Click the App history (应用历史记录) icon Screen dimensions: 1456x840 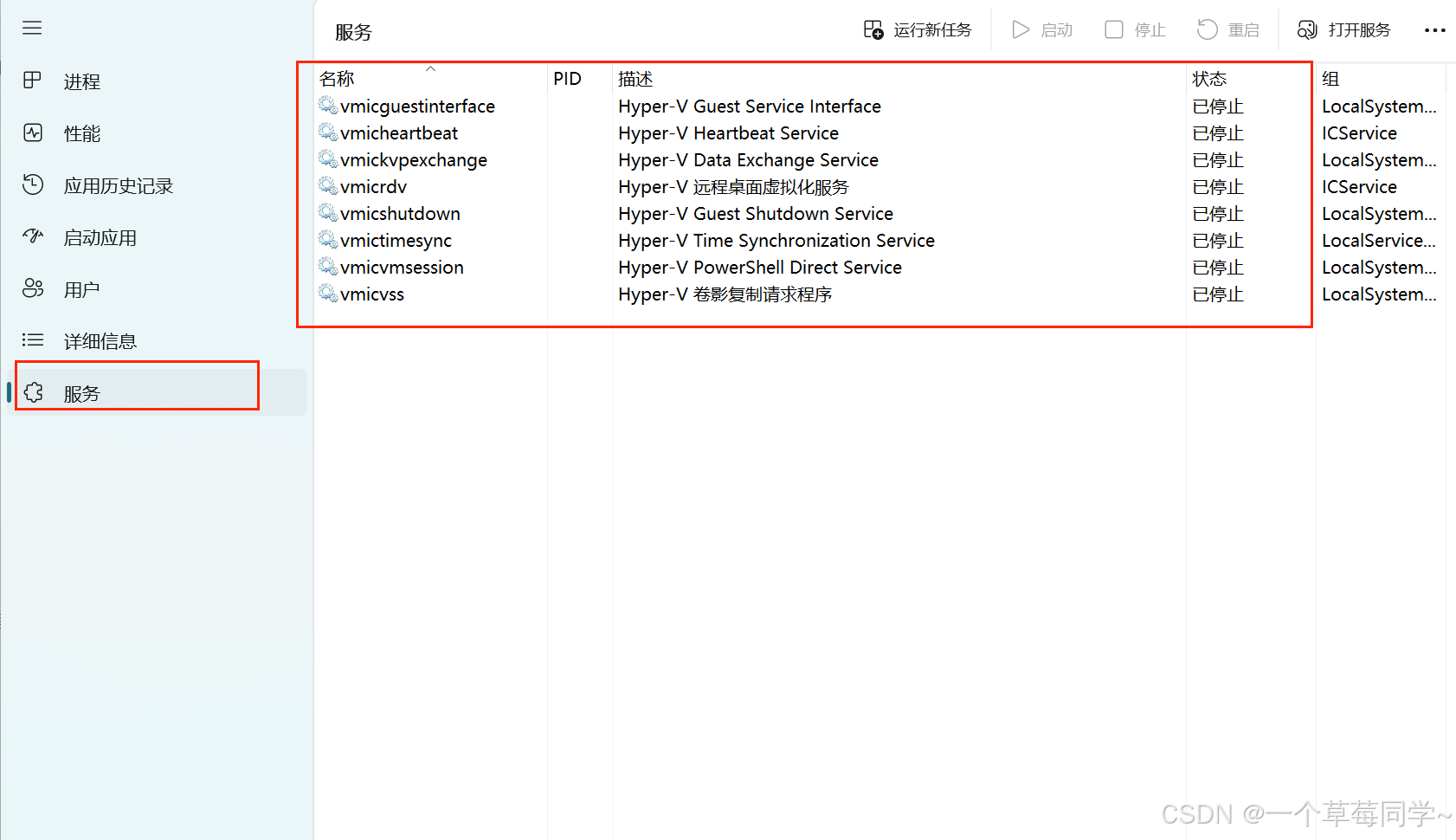[x=33, y=184]
